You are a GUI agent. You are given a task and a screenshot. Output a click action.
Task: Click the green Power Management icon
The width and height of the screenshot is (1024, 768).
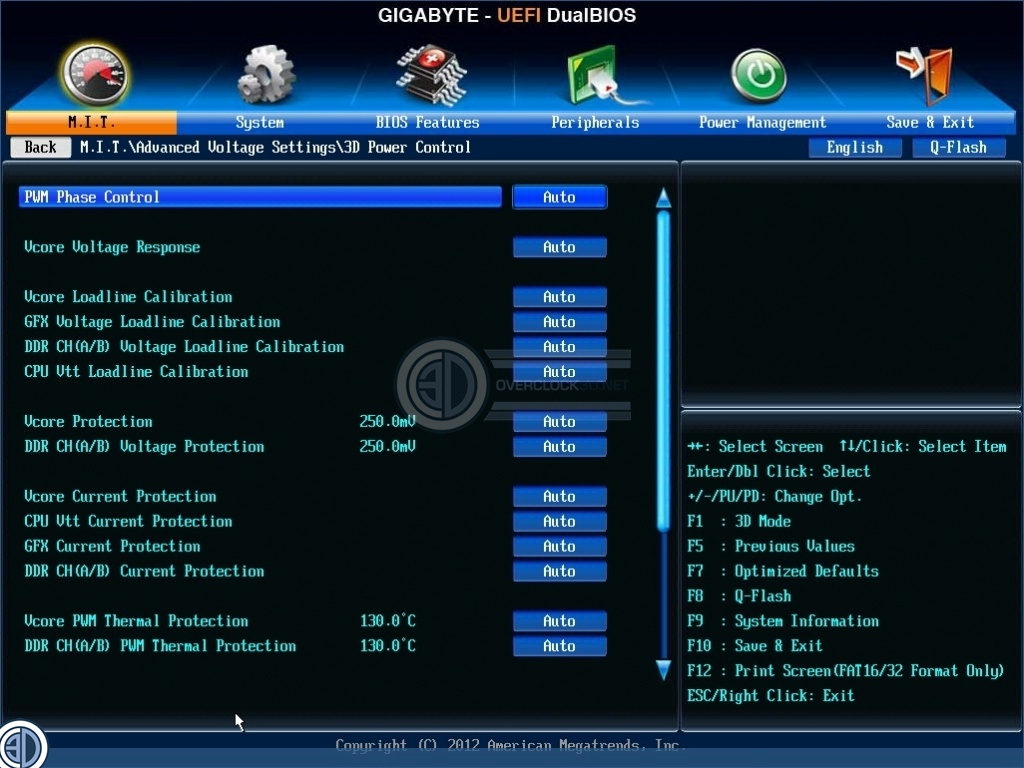tap(758, 76)
